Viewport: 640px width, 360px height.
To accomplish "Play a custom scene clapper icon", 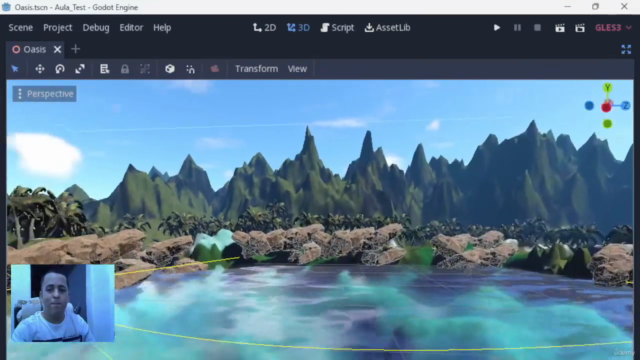I will click(x=580, y=27).
